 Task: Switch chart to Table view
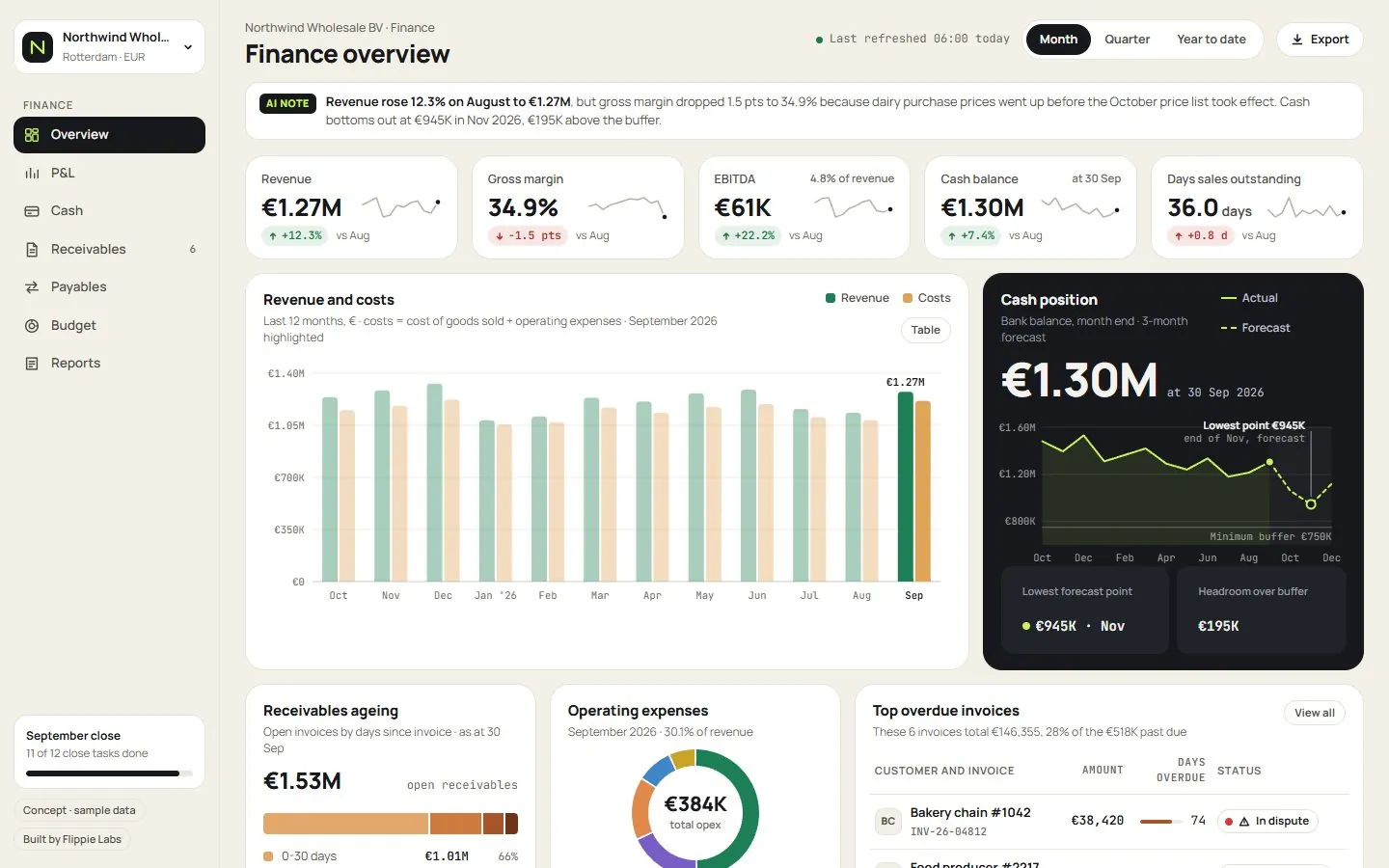pos(926,330)
